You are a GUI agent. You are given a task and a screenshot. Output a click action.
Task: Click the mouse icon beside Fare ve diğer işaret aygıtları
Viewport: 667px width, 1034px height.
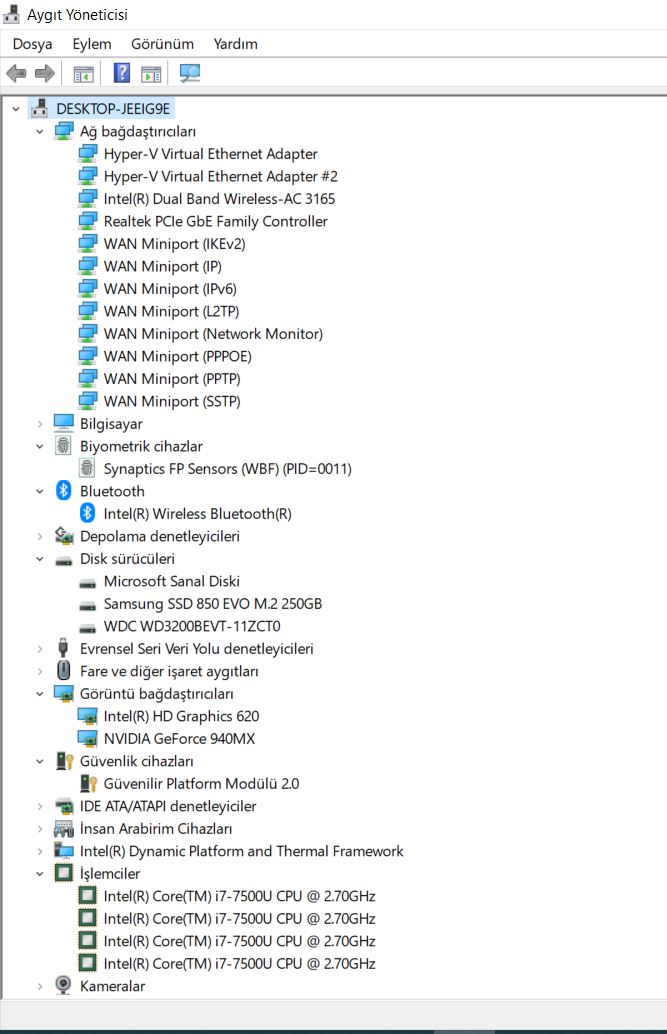tap(63, 671)
